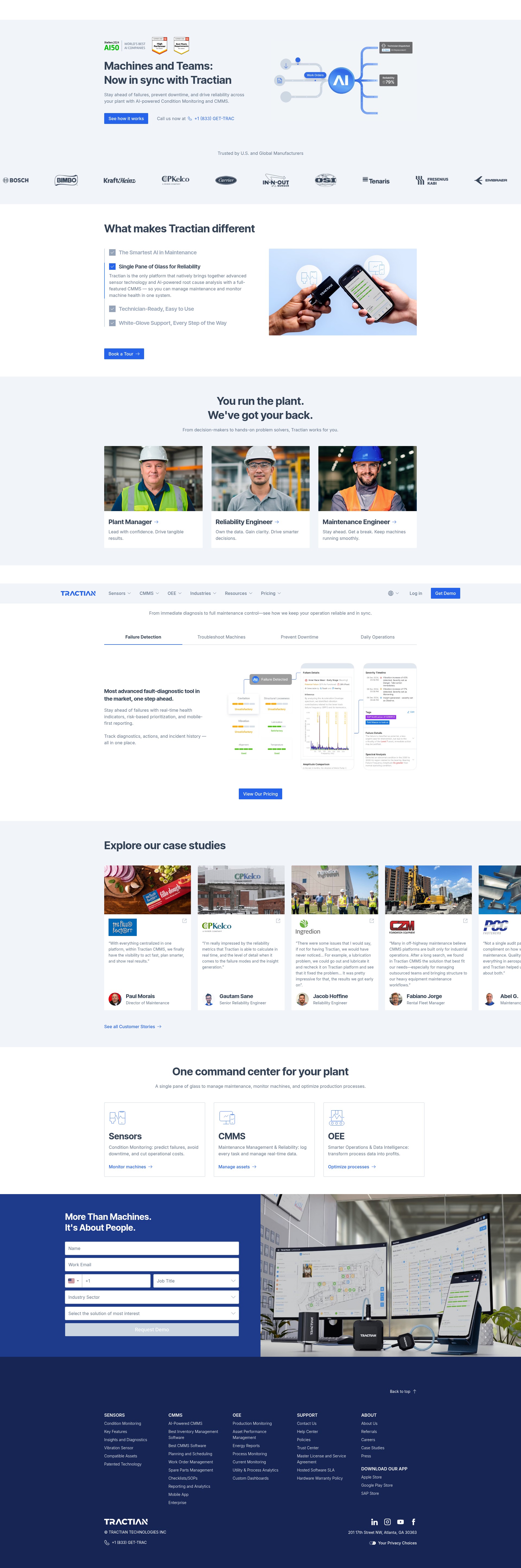Screen dimensions: 521x1568
Task: Open the Careers footer link
Action: coord(368,1439)
